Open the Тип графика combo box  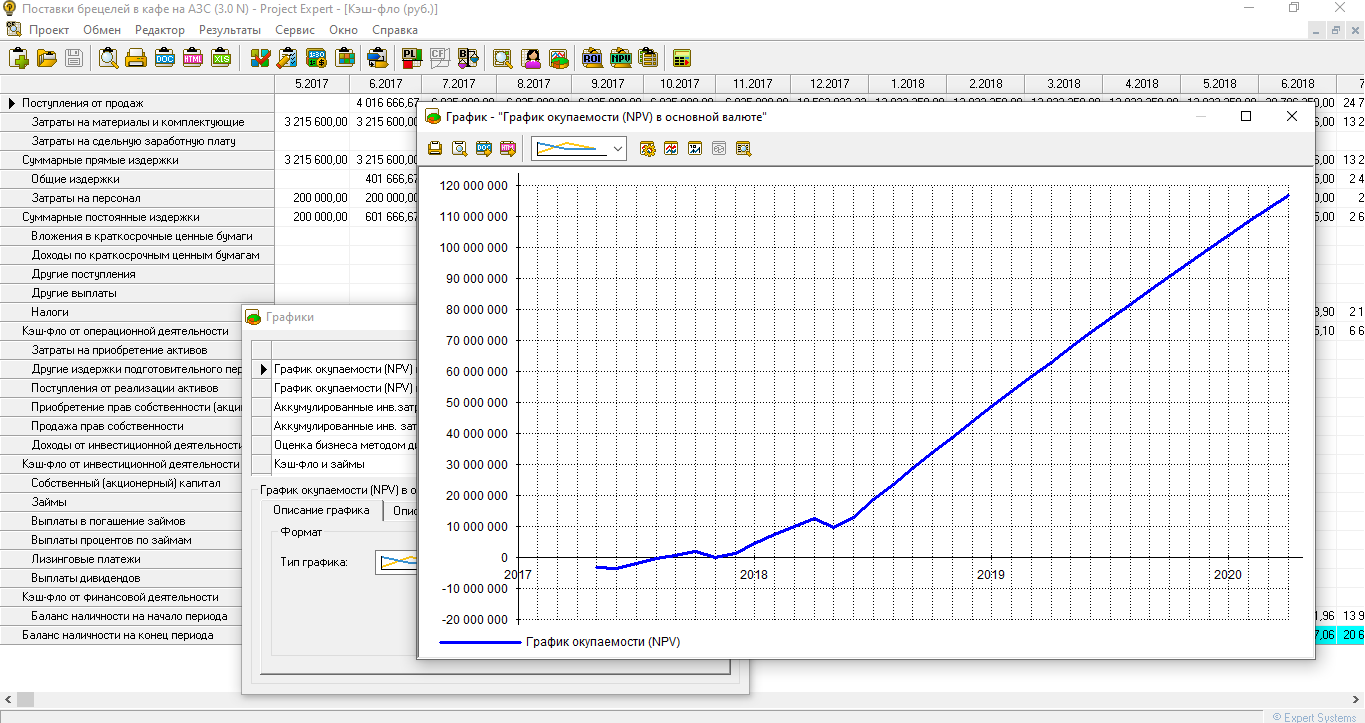[397, 562]
